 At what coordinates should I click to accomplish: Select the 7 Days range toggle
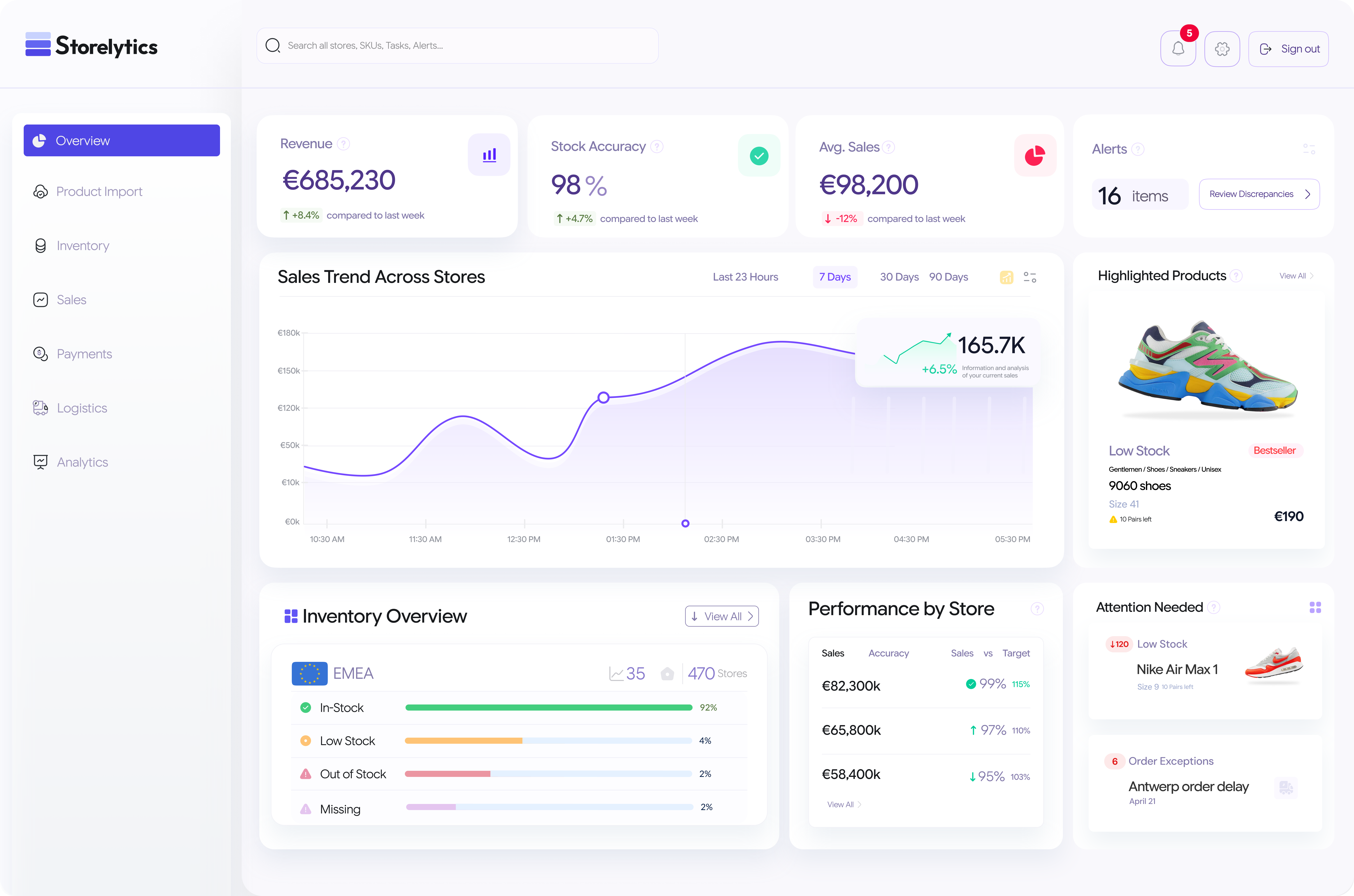pyautogui.click(x=835, y=277)
